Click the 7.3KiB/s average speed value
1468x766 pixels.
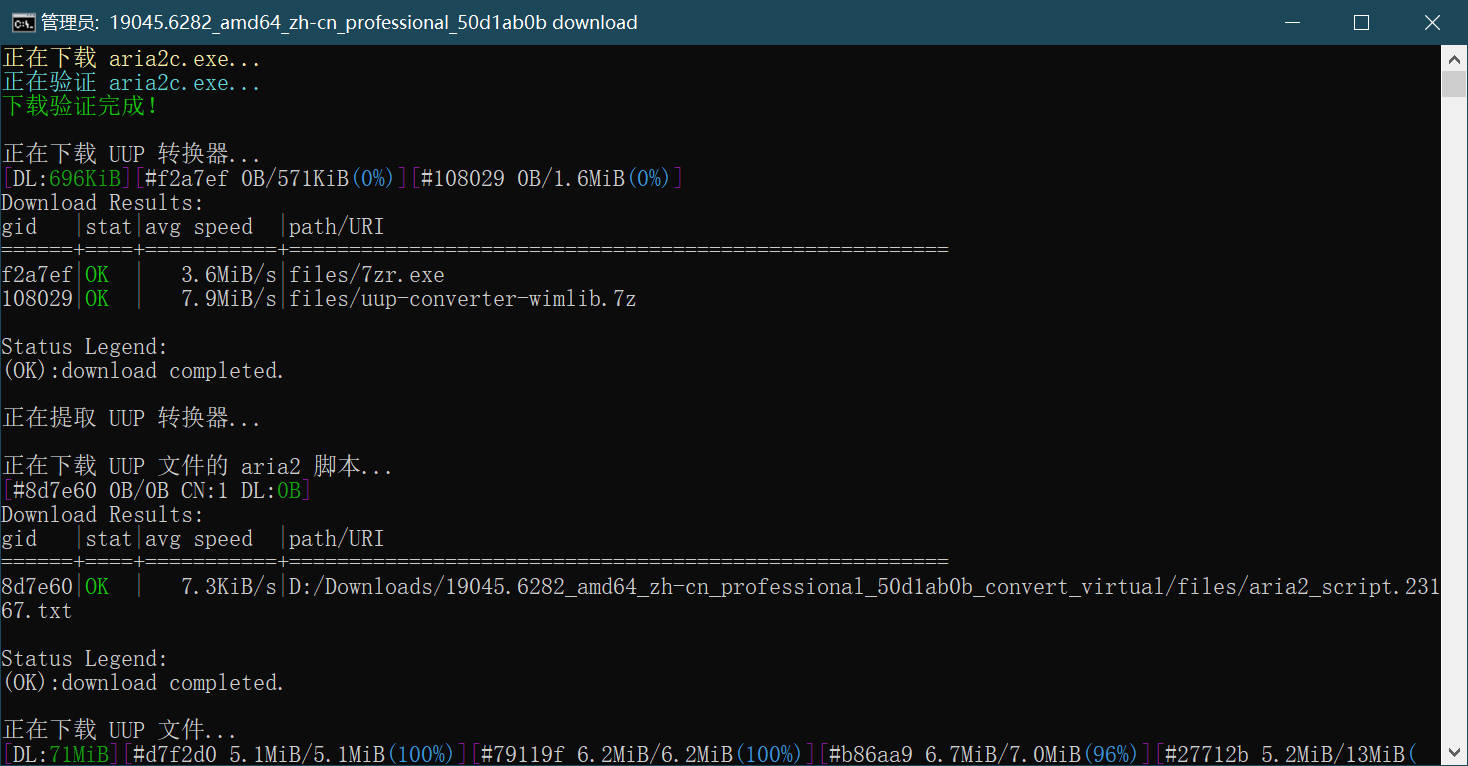click(228, 587)
